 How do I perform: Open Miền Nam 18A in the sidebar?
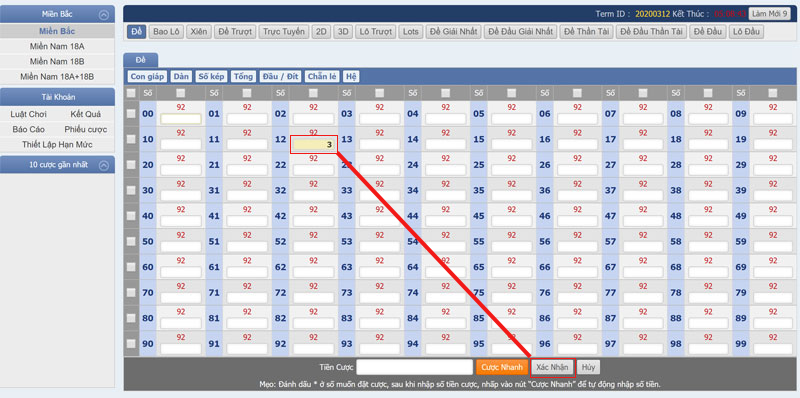click(x=57, y=46)
